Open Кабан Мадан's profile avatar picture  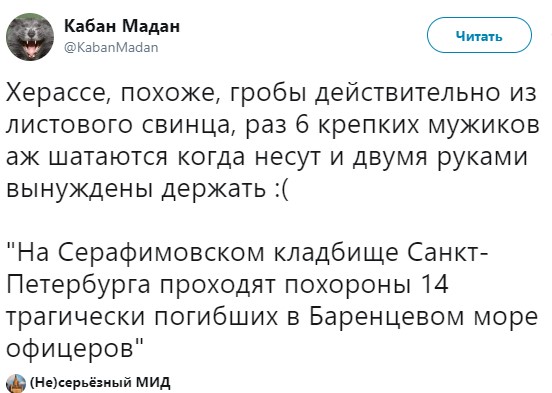(x=30, y=37)
